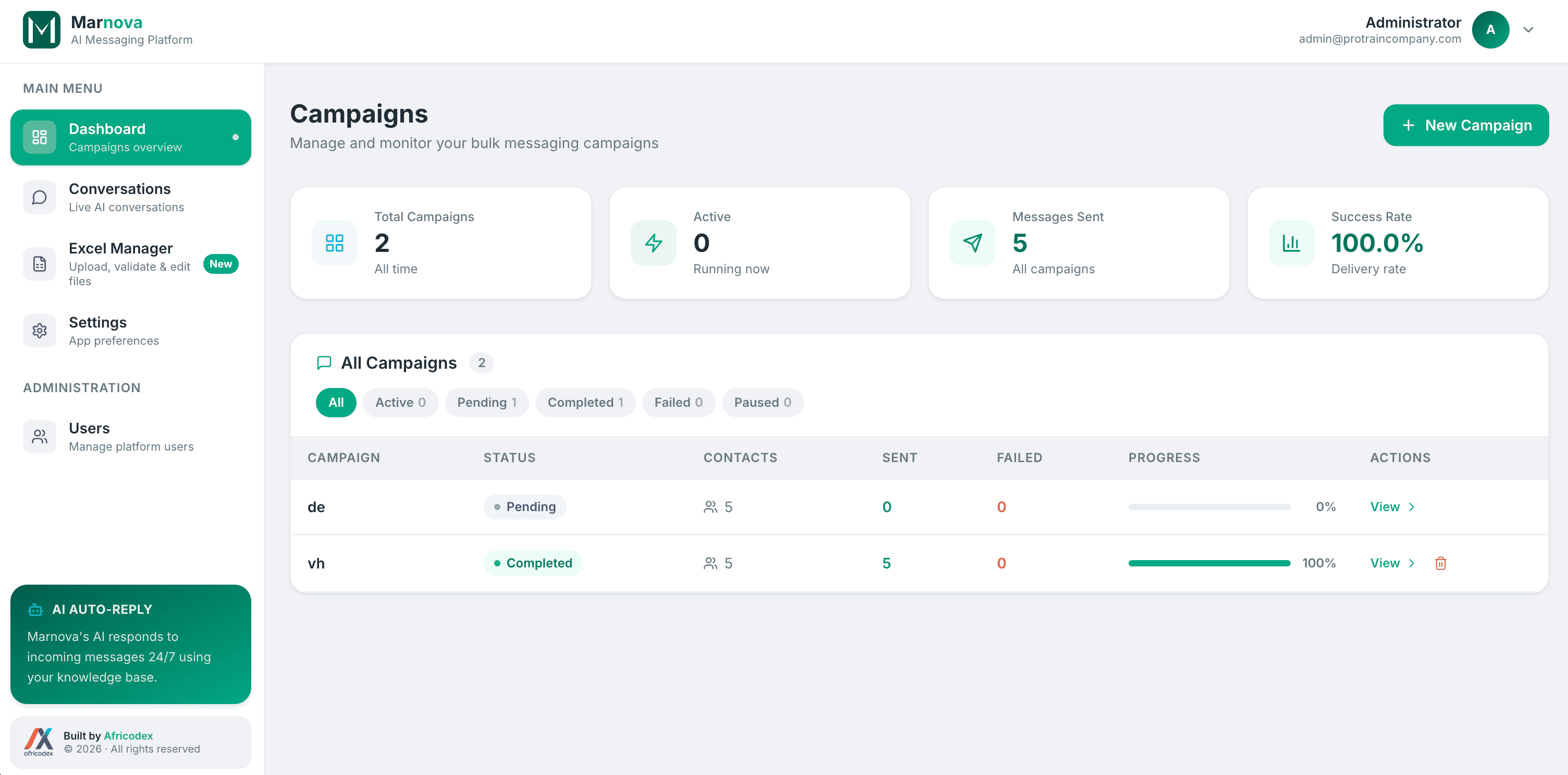This screenshot has width=1568, height=775.
Task: Click the New Campaign button
Action: (1466, 125)
